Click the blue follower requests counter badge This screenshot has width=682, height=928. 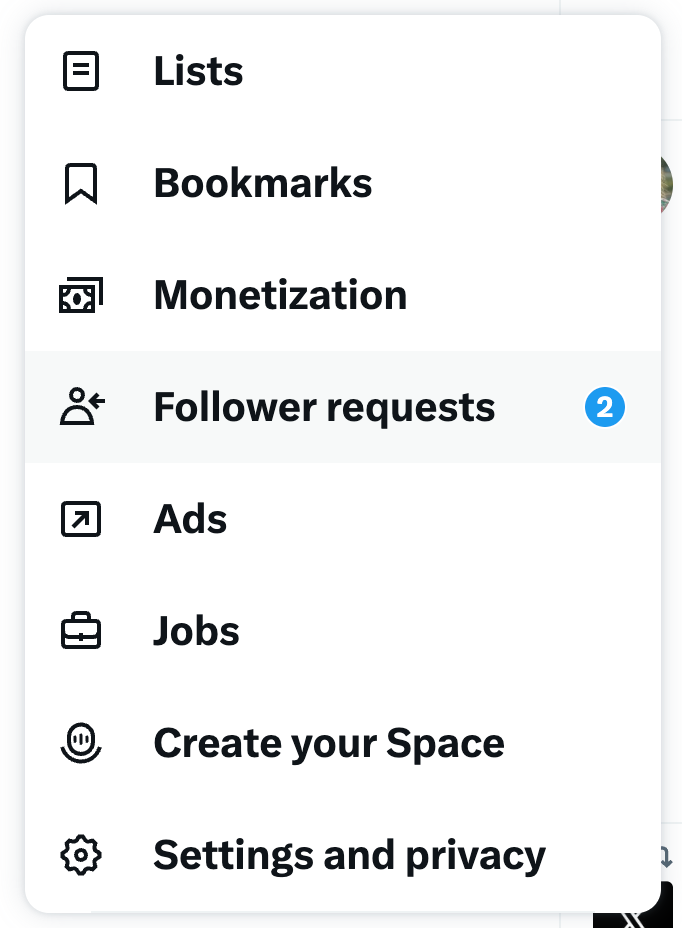[604, 407]
